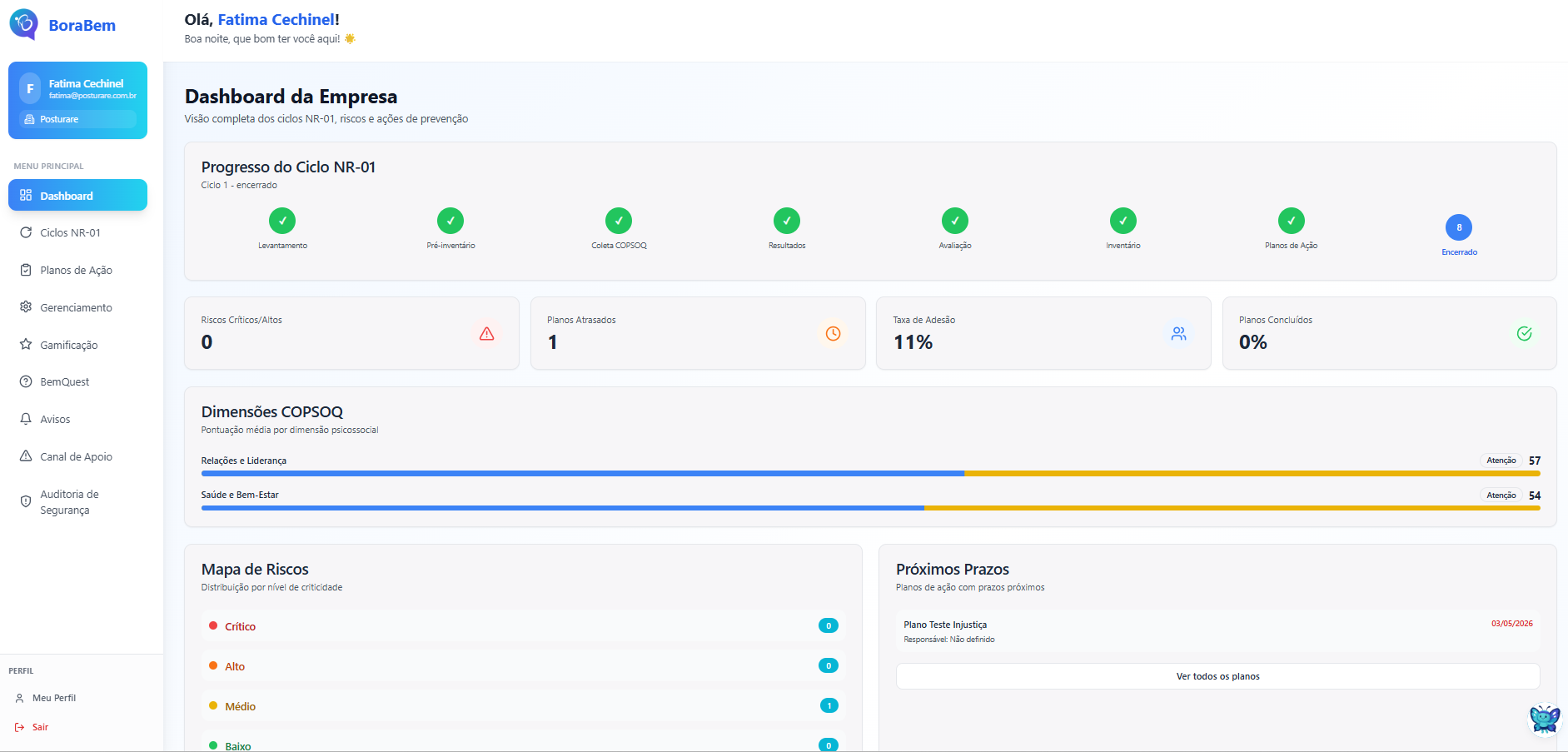Image resolution: width=1568 pixels, height=752 pixels.
Task: Click the Canal de Apoio warning icon
Action: pos(26,456)
